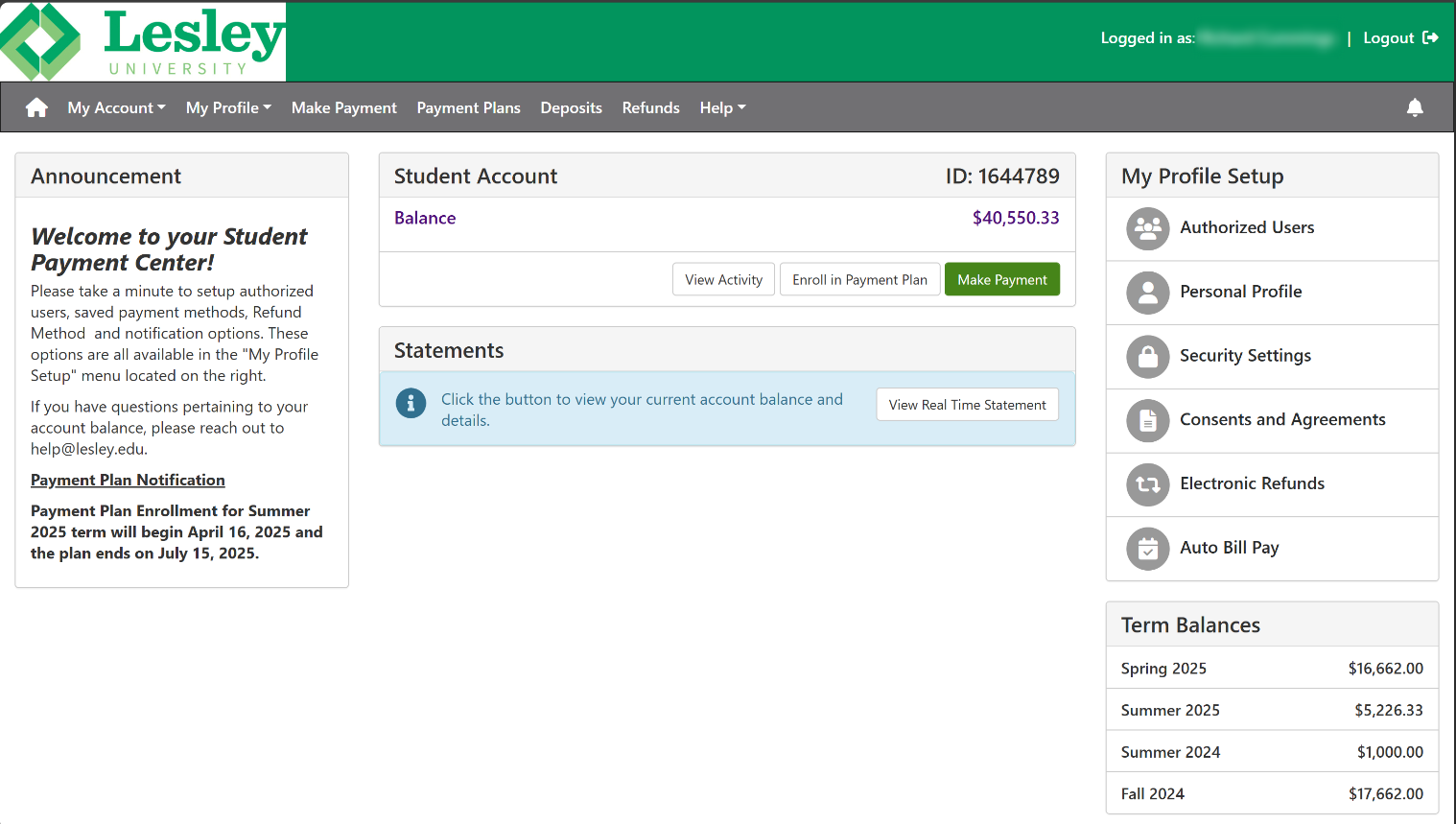Click the Welcome to your Student Payment Center heading
Screen dimensions: 1456x824
click(169, 249)
